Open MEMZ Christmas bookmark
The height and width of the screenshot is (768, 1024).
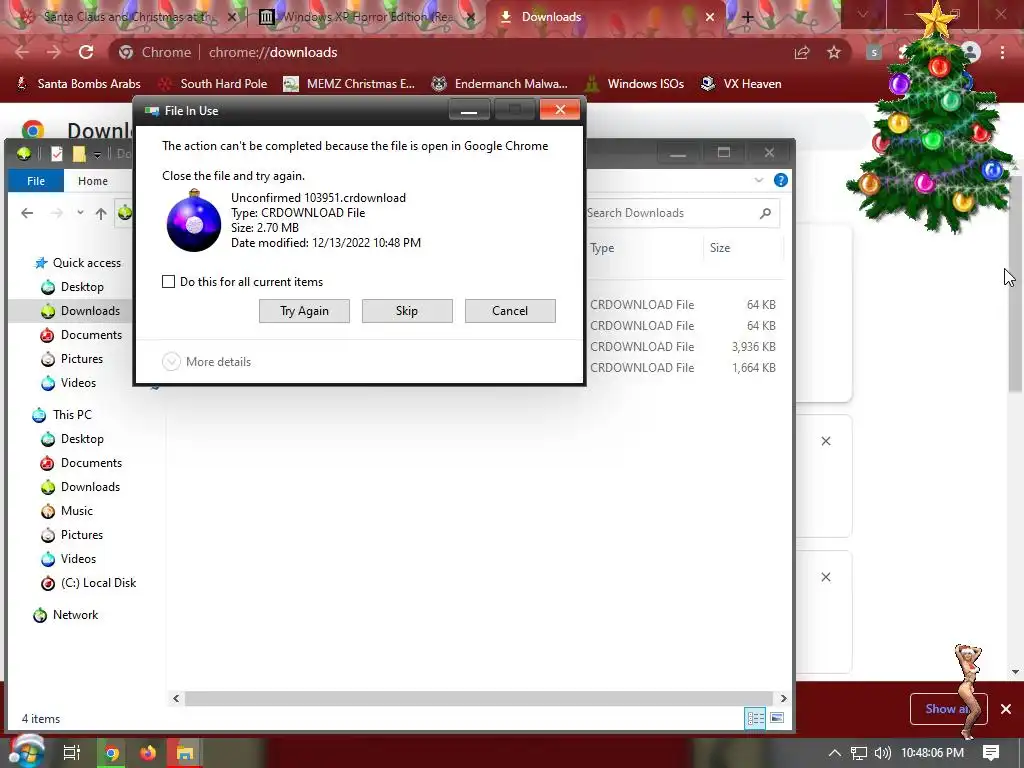click(x=349, y=84)
